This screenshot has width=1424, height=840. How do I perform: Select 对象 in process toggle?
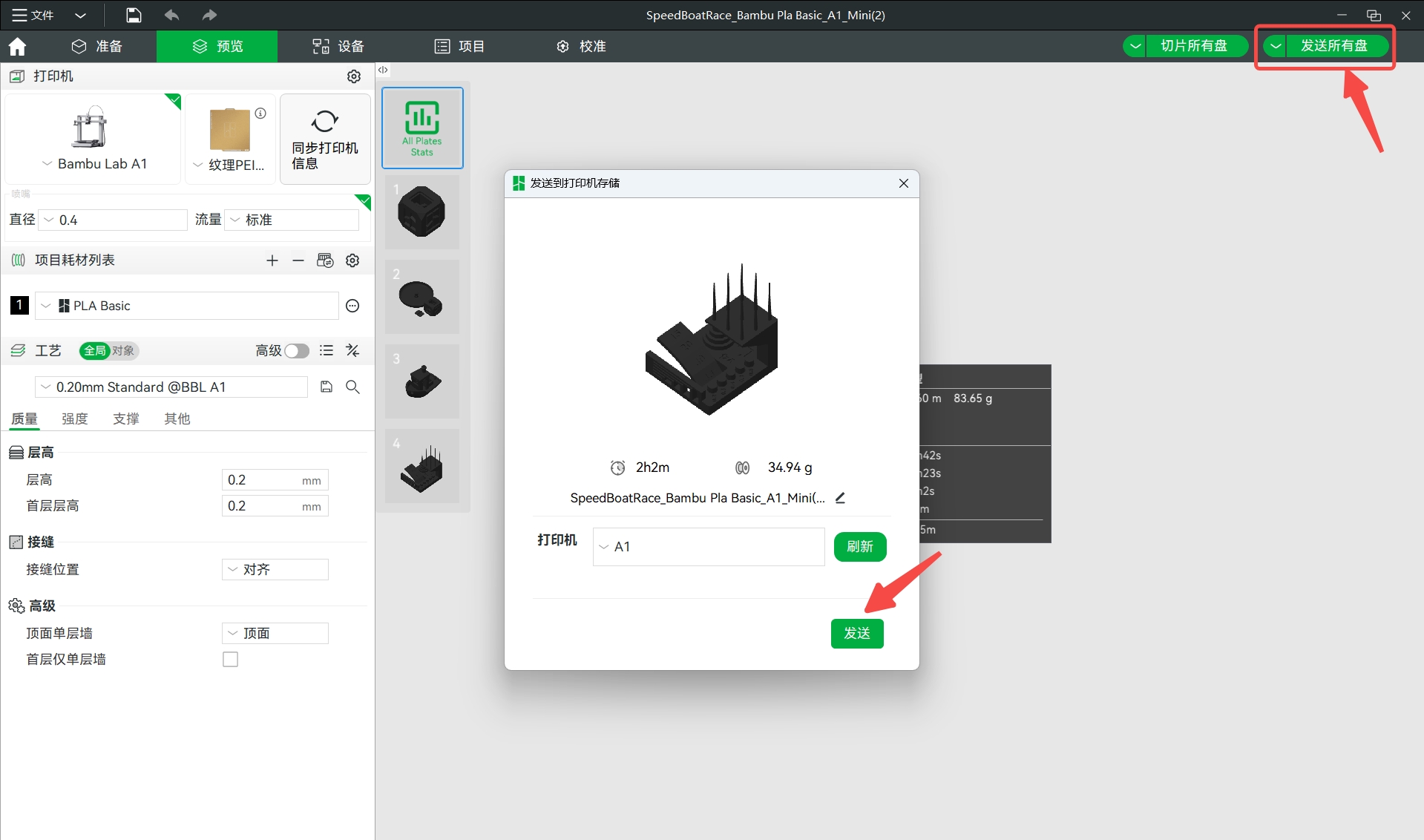click(x=123, y=350)
